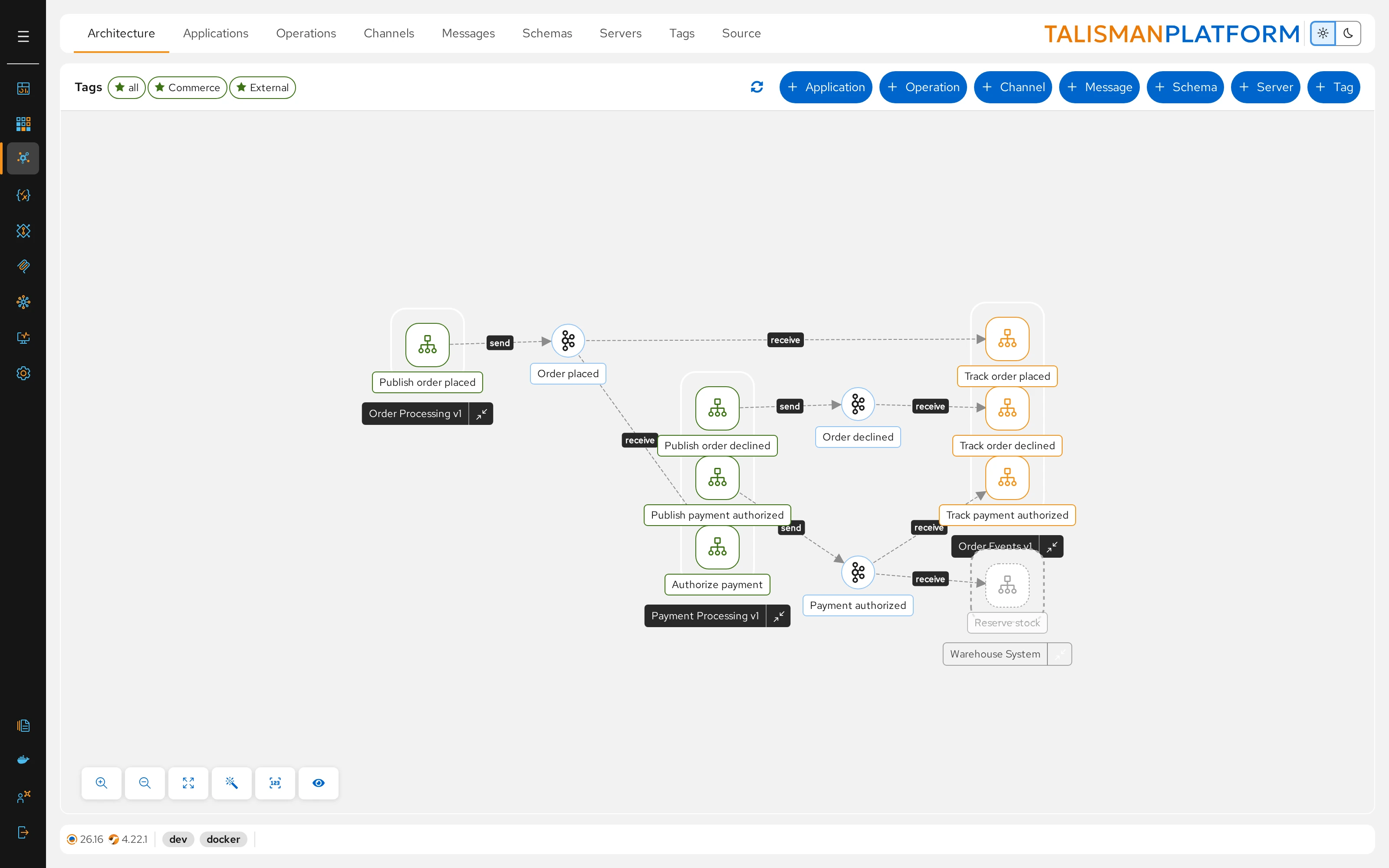Zoom in on the diagram

[102, 783]
